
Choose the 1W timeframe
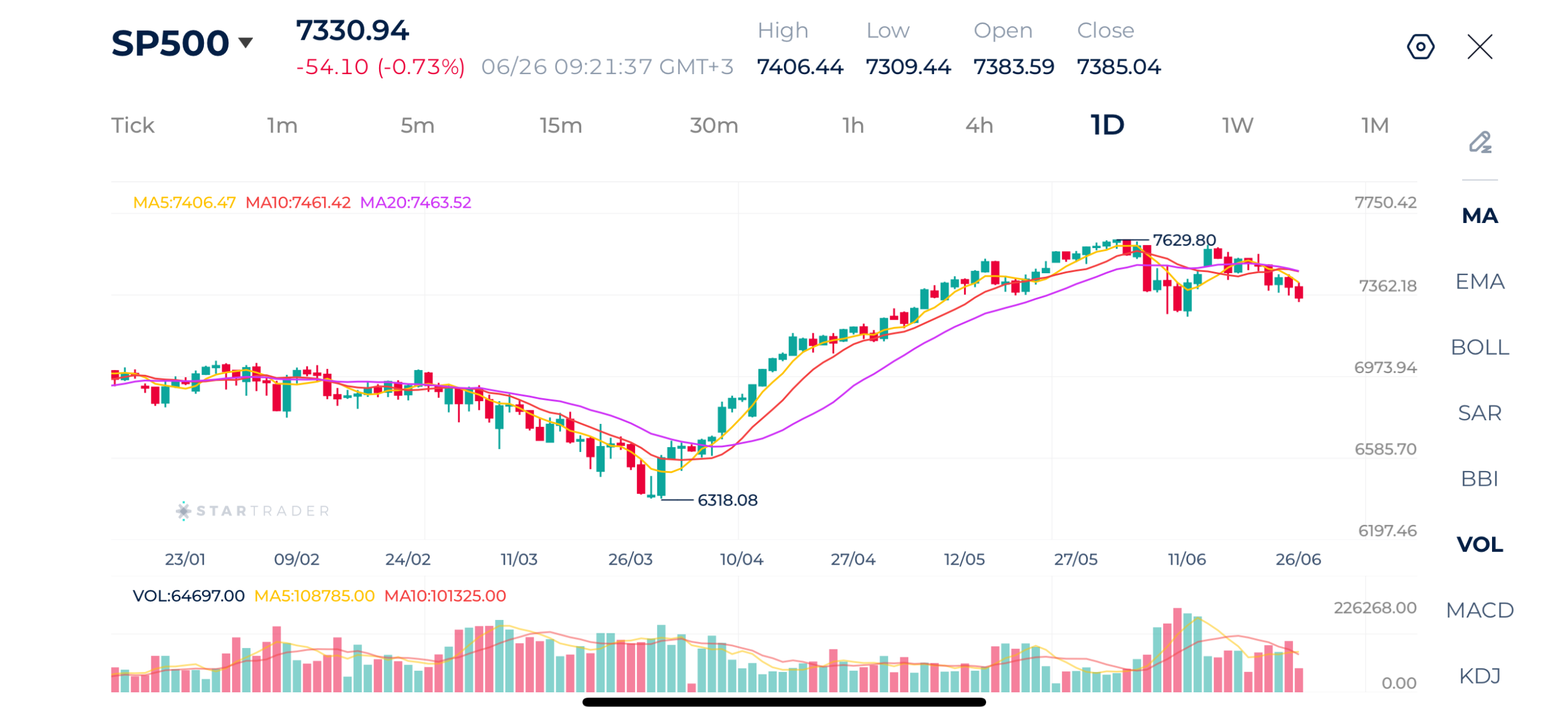[1237, 126]
